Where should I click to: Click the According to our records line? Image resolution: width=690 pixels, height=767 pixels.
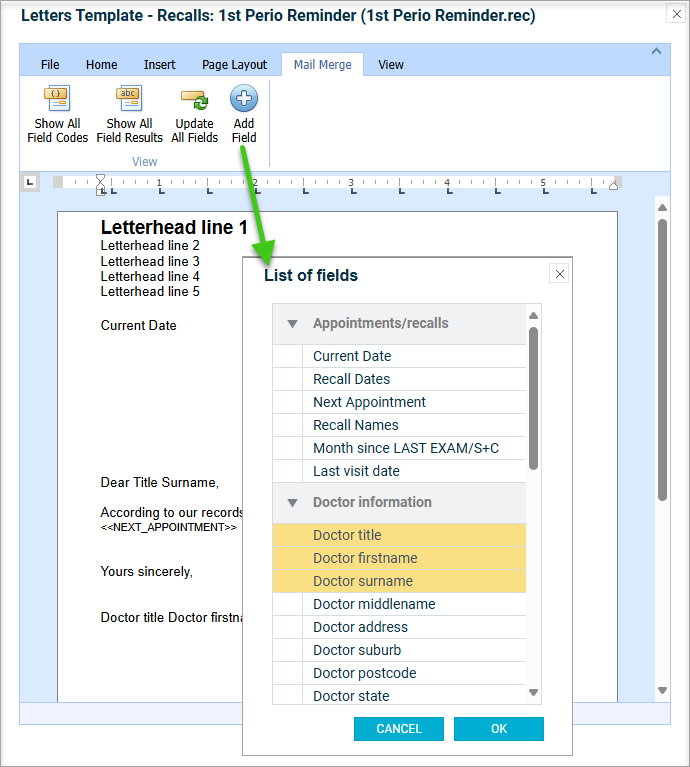[x=171, y=512]
